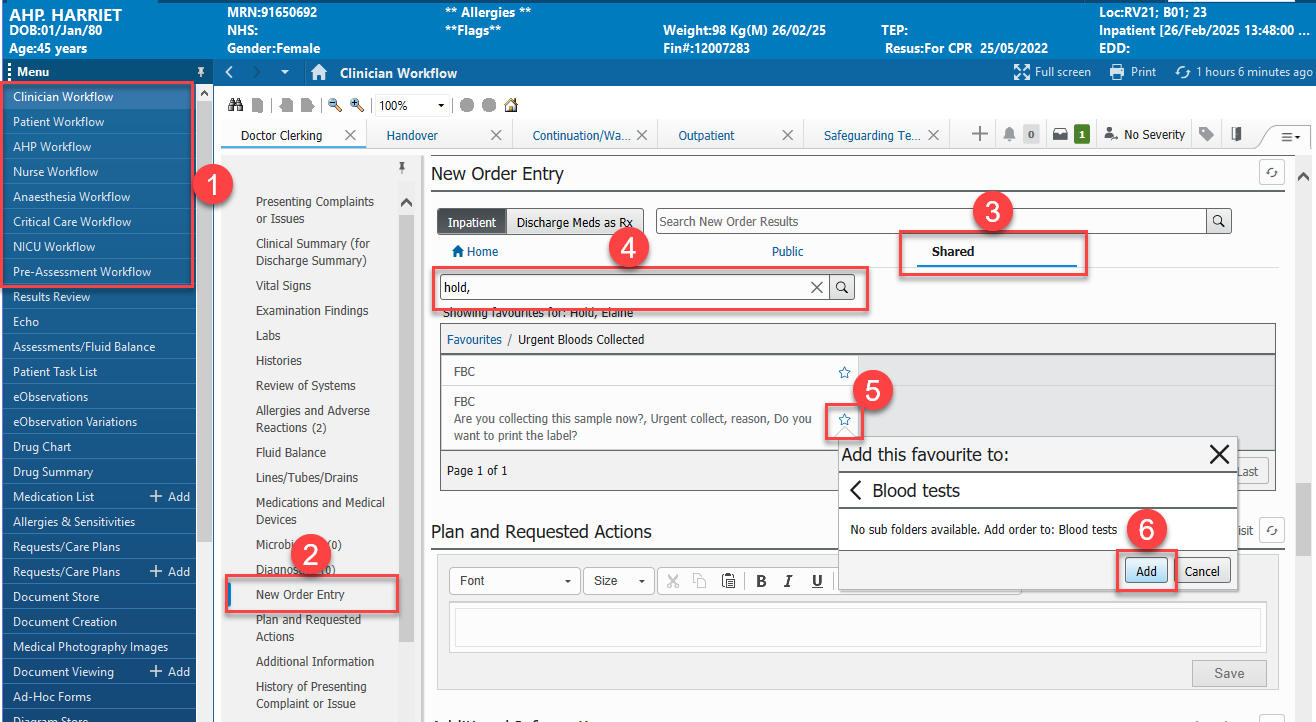The width and height of the screenshot is (1316, 722).
Task: Close the Add this favourite to popup
Action: (x=1219, y=455)
